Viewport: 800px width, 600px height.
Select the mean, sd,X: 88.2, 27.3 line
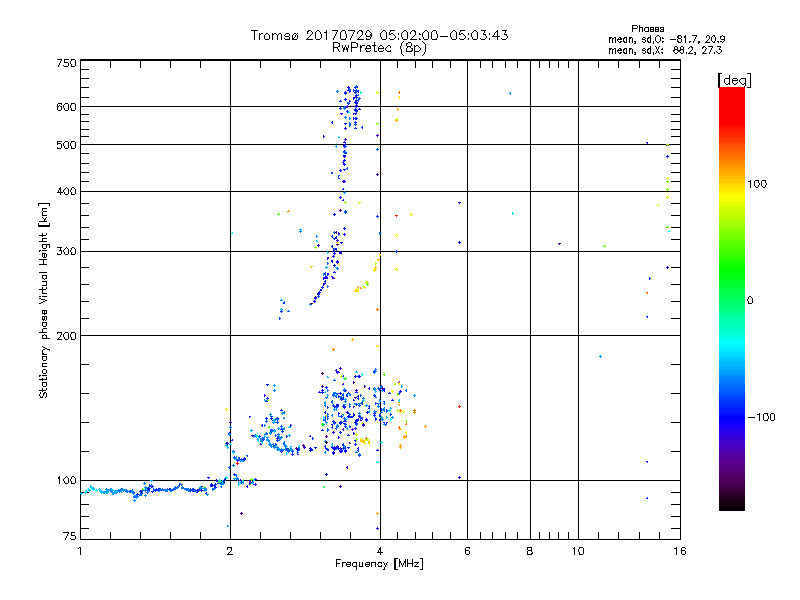coord(665,50)
